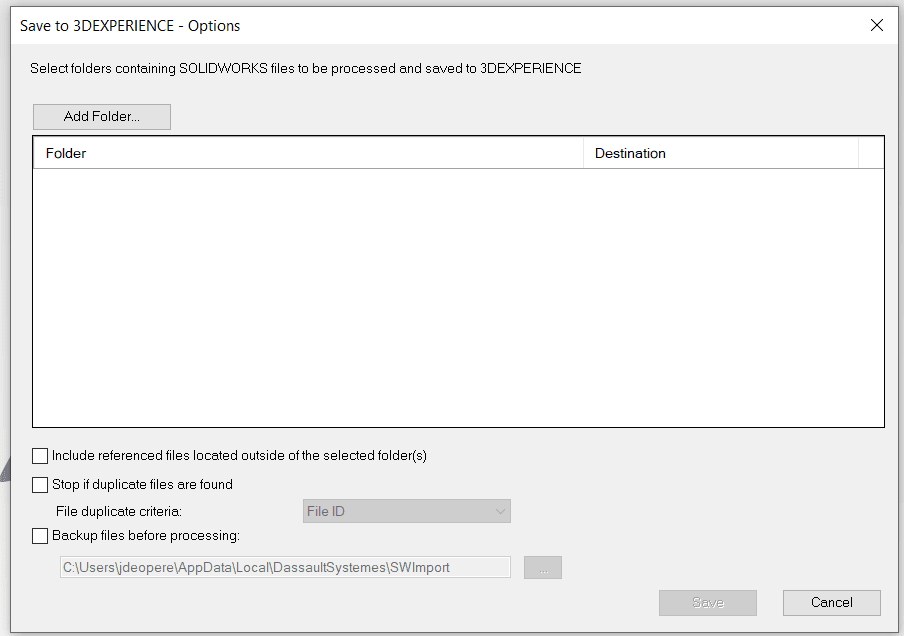
Task: Check "Stop if duplicate files are found"
Action: coord(40,484)
